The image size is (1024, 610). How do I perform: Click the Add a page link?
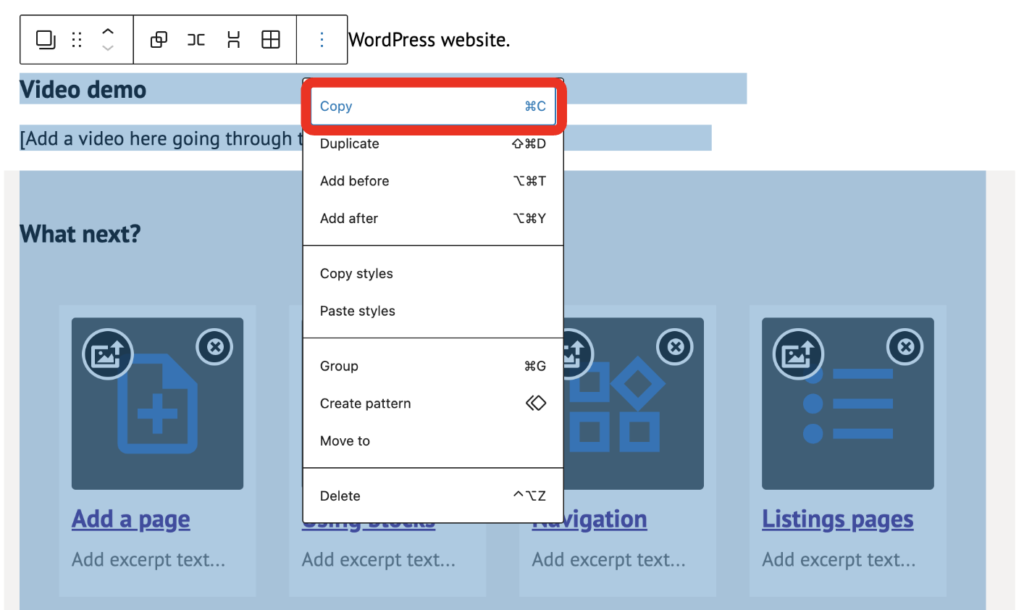(131, 520)
